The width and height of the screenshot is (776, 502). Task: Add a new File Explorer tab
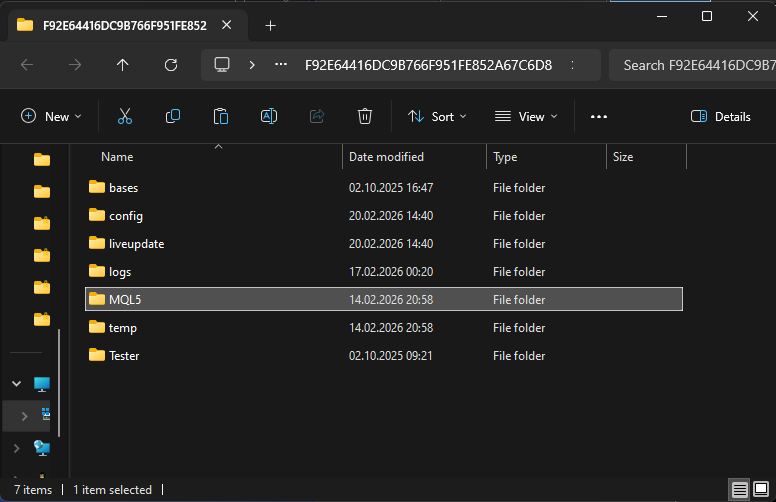coord(270,26)
